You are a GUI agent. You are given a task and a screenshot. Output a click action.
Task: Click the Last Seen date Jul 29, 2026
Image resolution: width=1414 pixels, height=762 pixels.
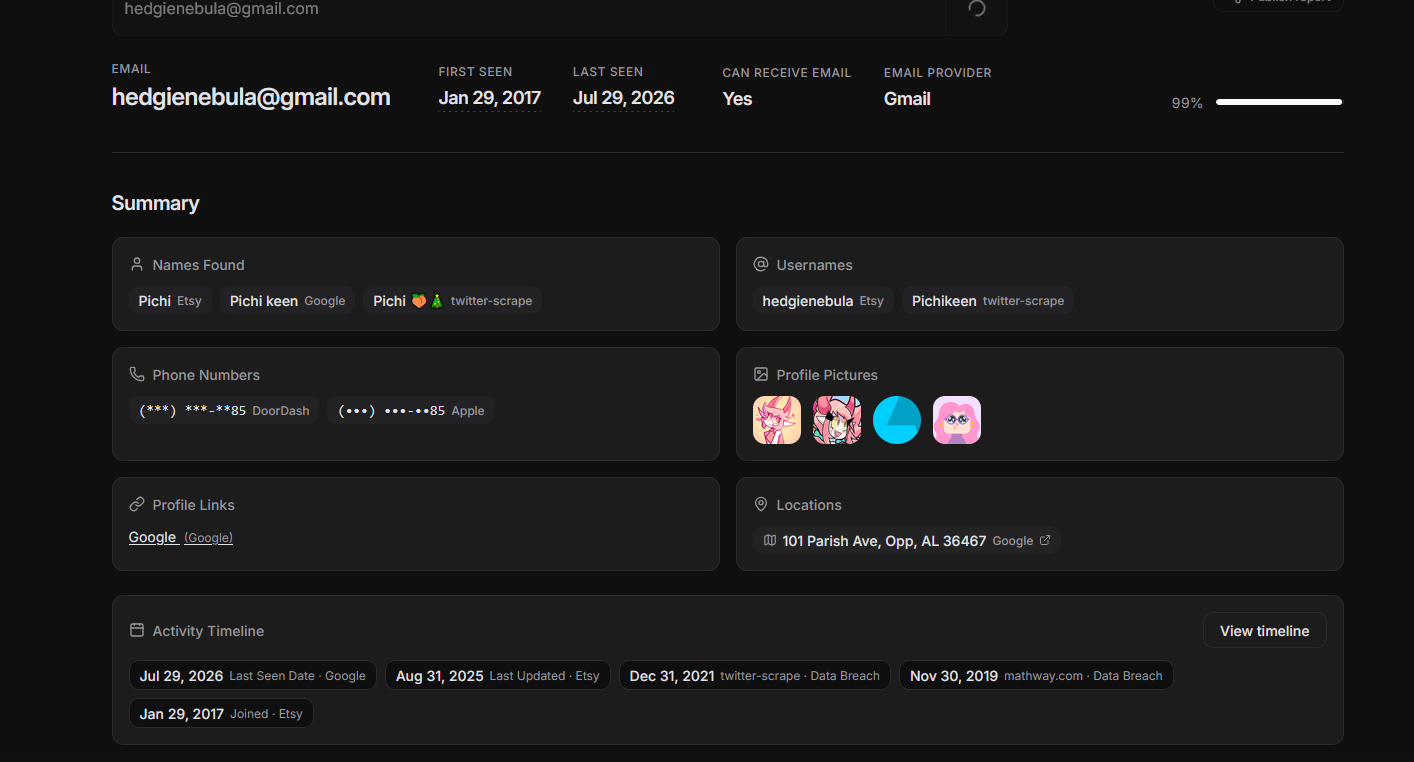click(624, 98)
